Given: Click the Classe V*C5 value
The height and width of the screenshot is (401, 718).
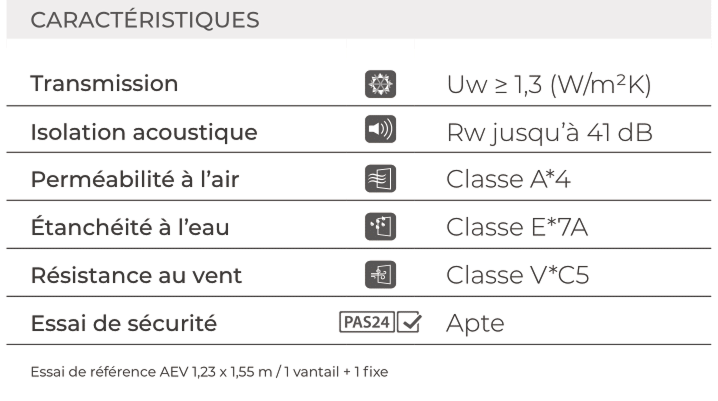Looking at the screenshot, I should point(517,275).
